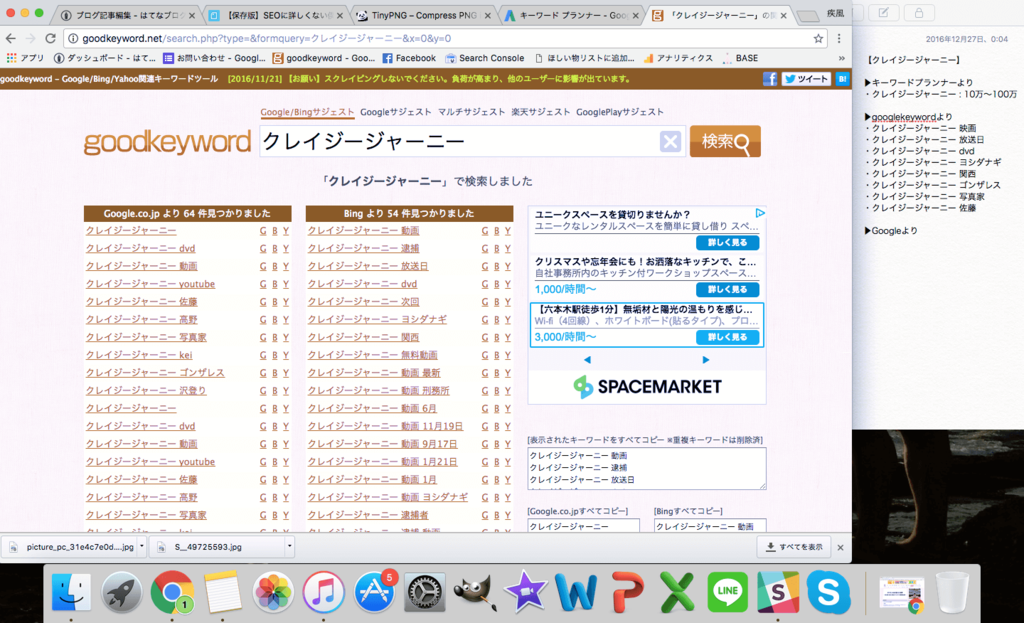Open LINE app in dock
This screenshot has width=1024, height=623.
pos(728,592)
